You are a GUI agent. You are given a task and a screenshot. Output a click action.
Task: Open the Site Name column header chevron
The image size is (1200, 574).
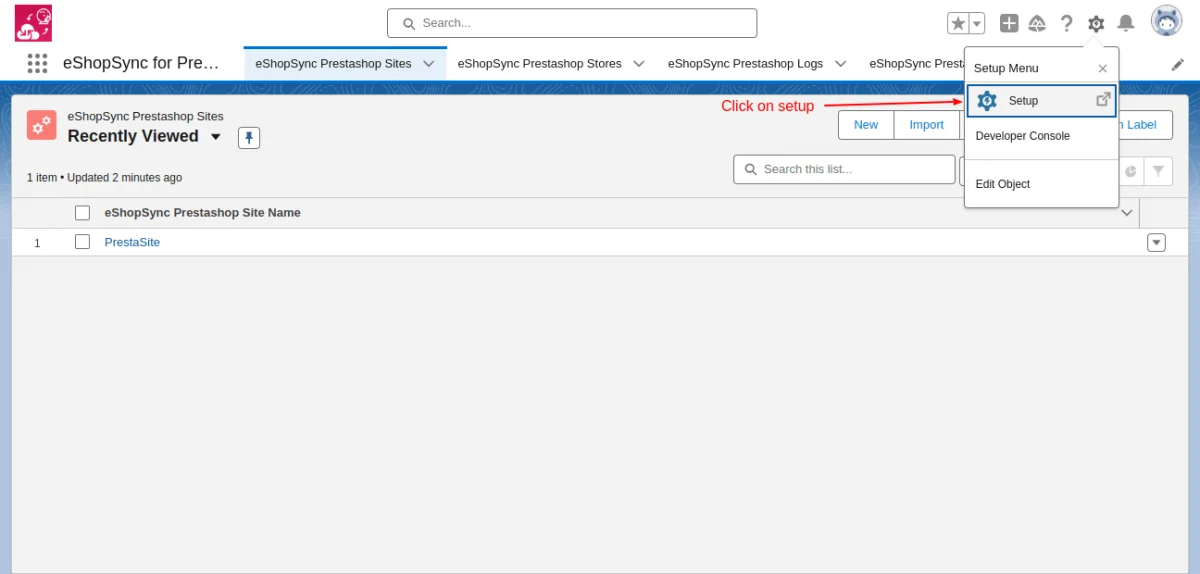tap(1127, 213)
